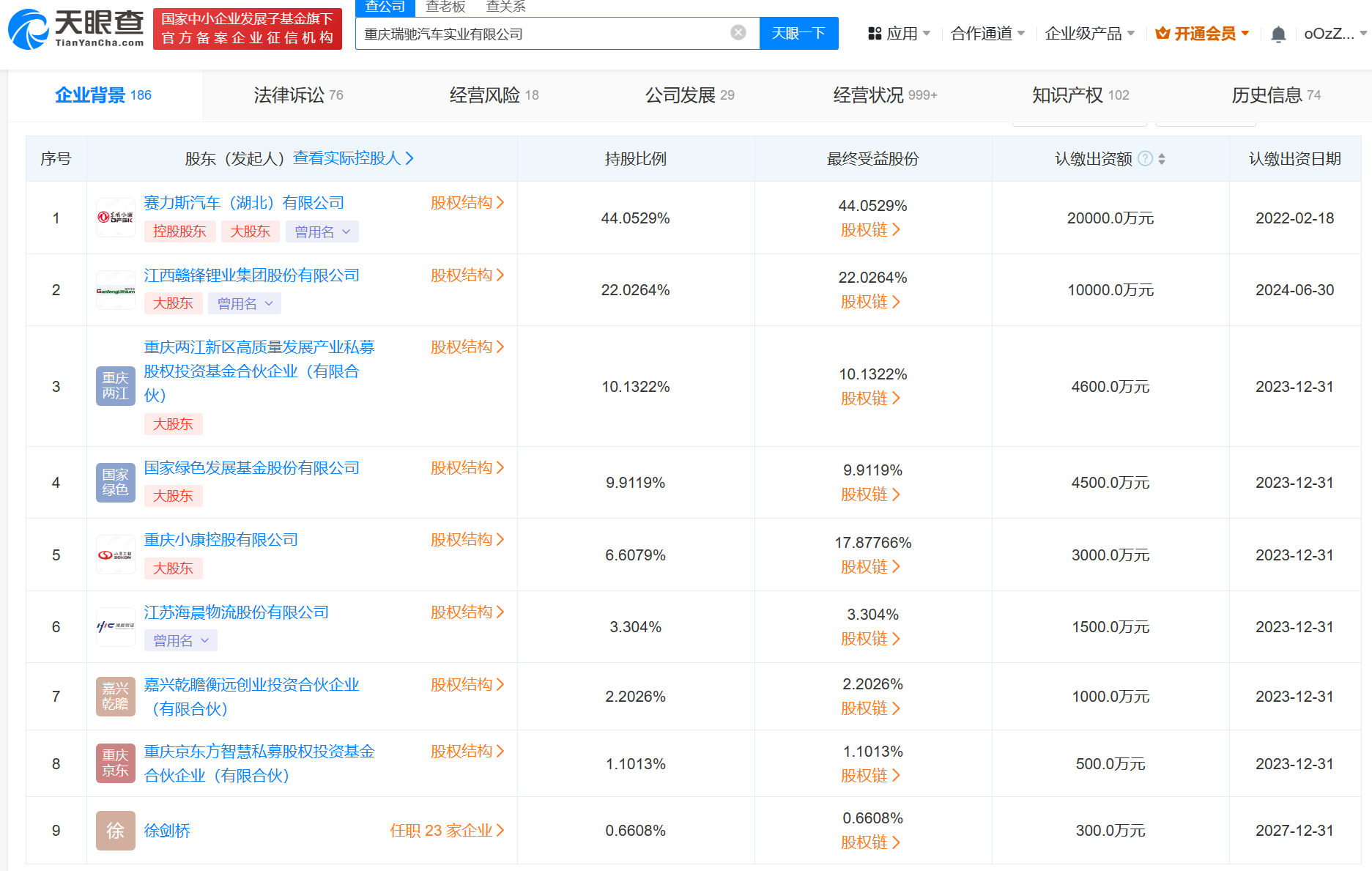
Task: Open the 开通会员 dropdown
Action: click(1202, 34)
